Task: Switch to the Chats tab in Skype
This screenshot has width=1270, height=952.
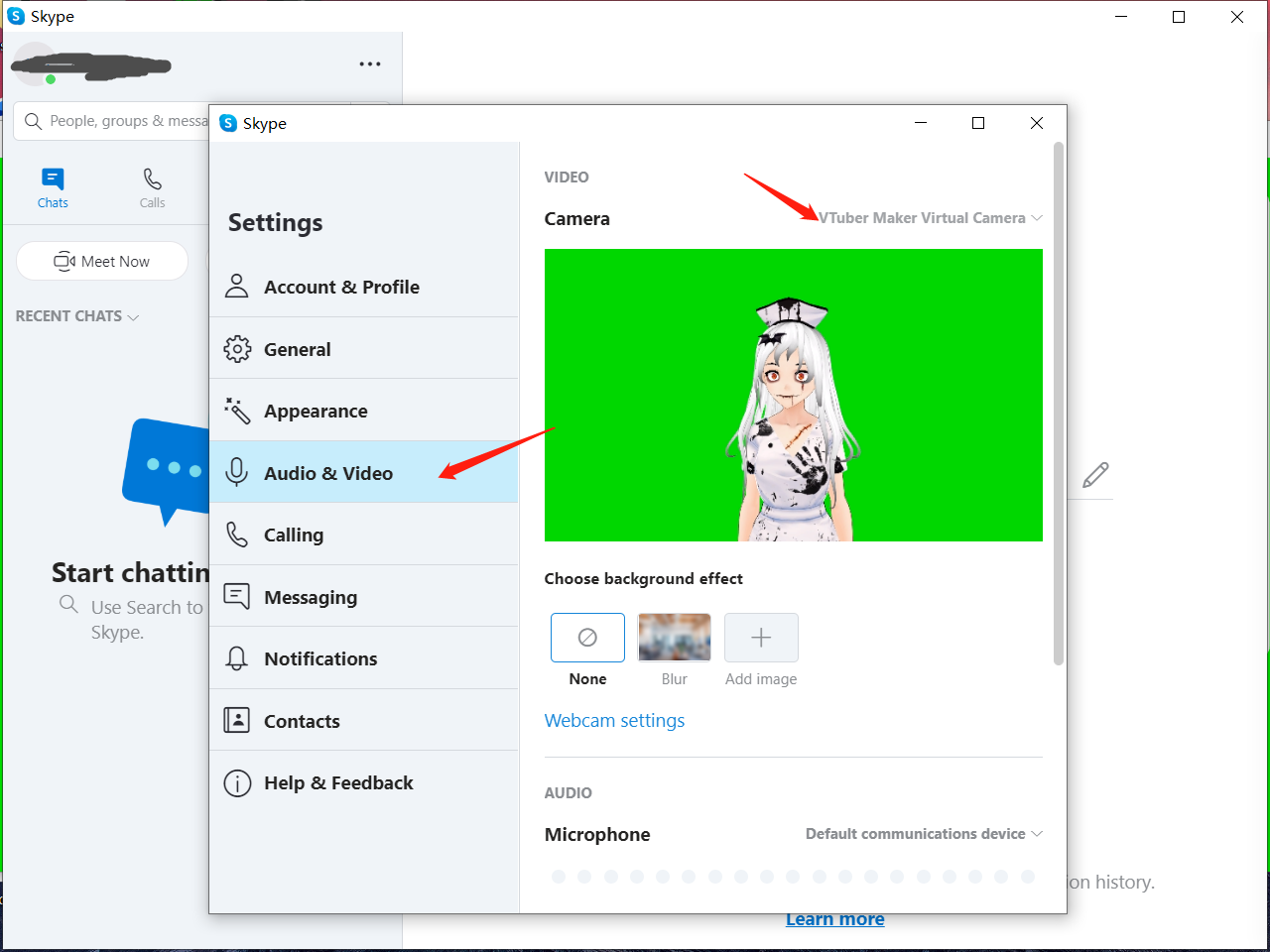Action: tap(53, 187)
